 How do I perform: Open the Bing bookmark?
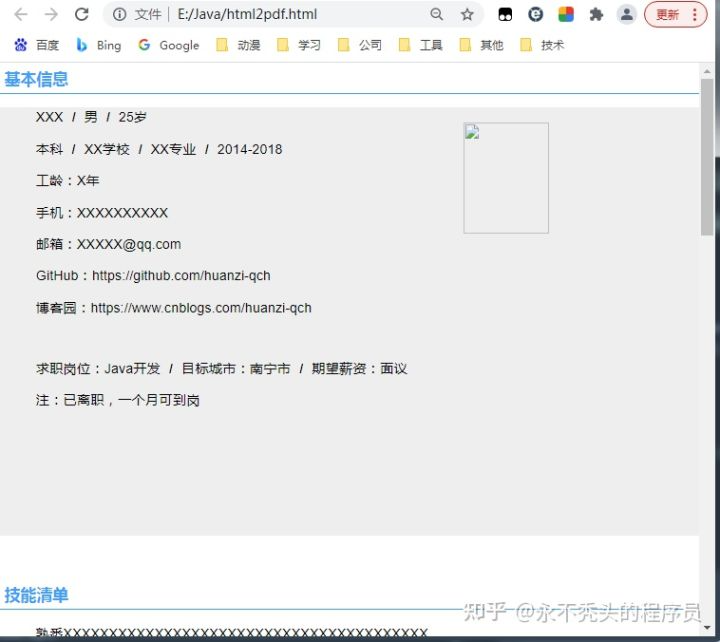click(x=99, y=45)
